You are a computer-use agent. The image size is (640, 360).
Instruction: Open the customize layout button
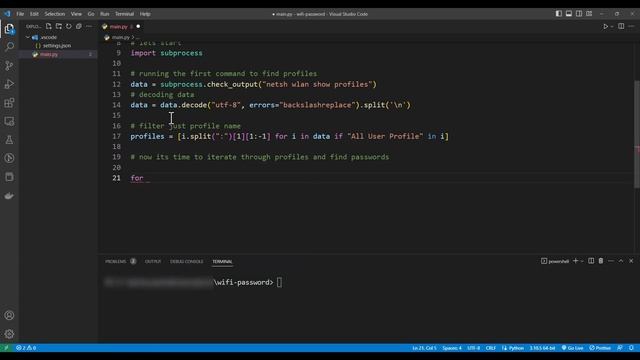589,13
